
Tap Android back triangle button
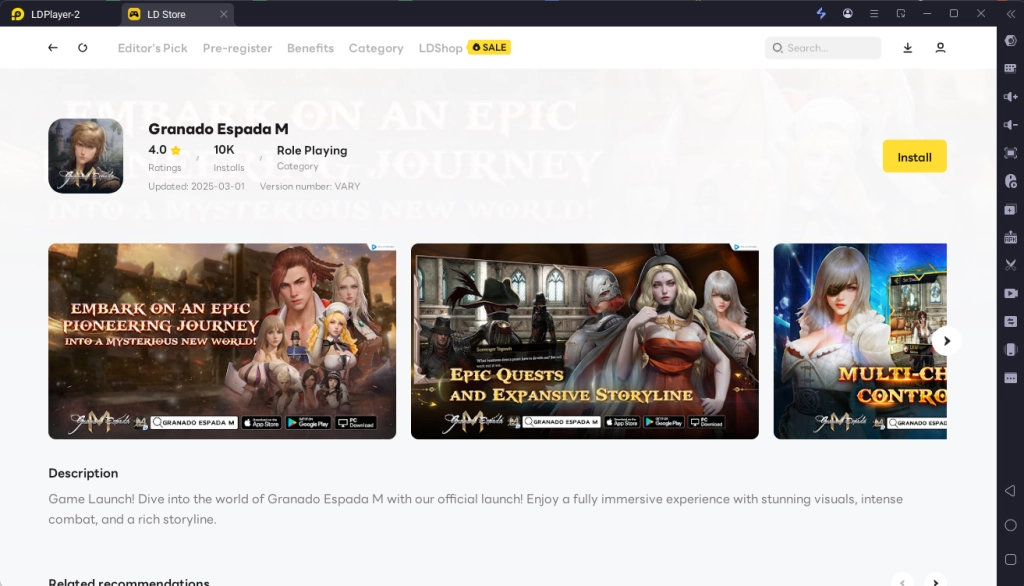pyautogui.click(x=1011, y=491)
